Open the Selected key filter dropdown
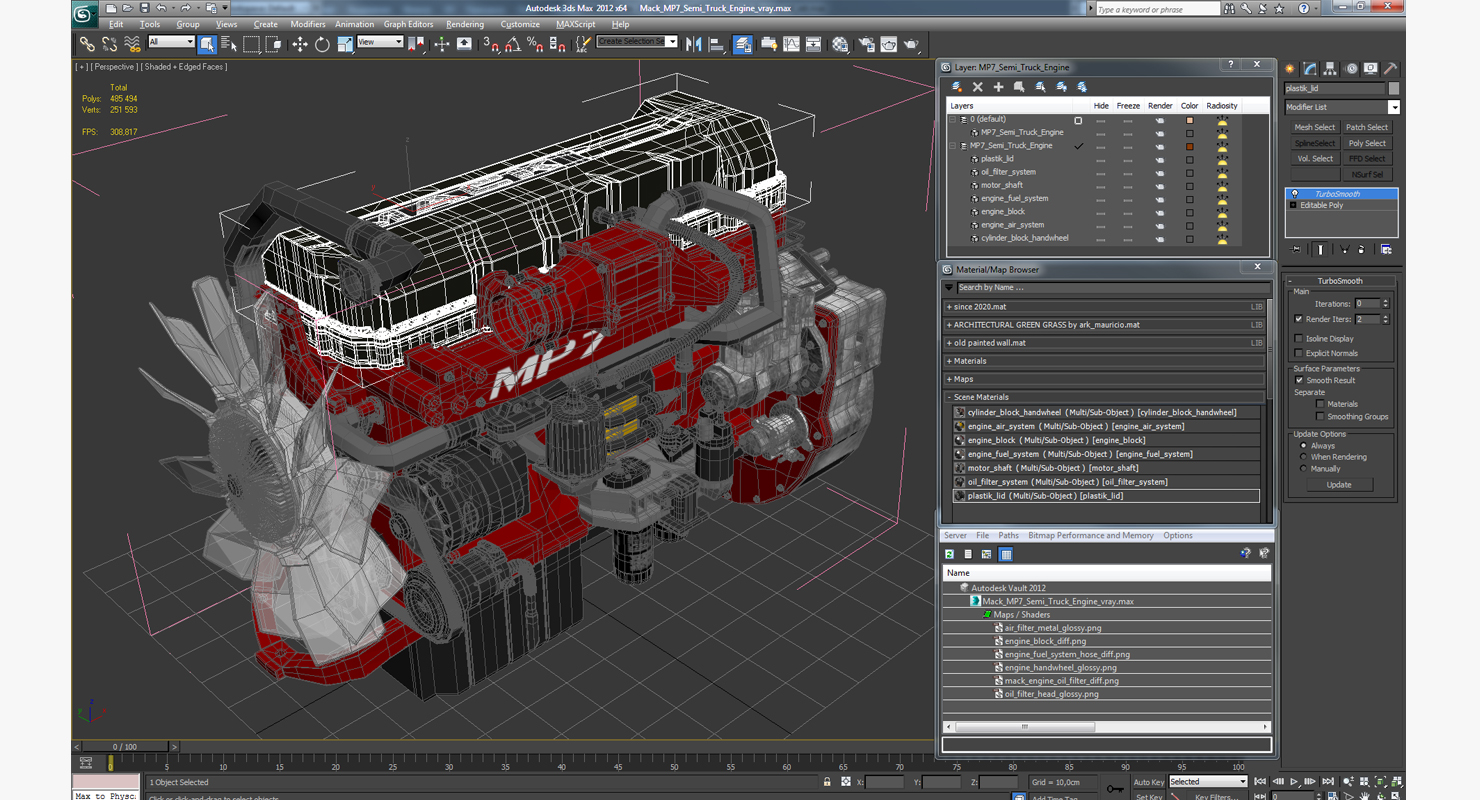The height and width of the screenshot is (800, 1480). point(1208,782)
